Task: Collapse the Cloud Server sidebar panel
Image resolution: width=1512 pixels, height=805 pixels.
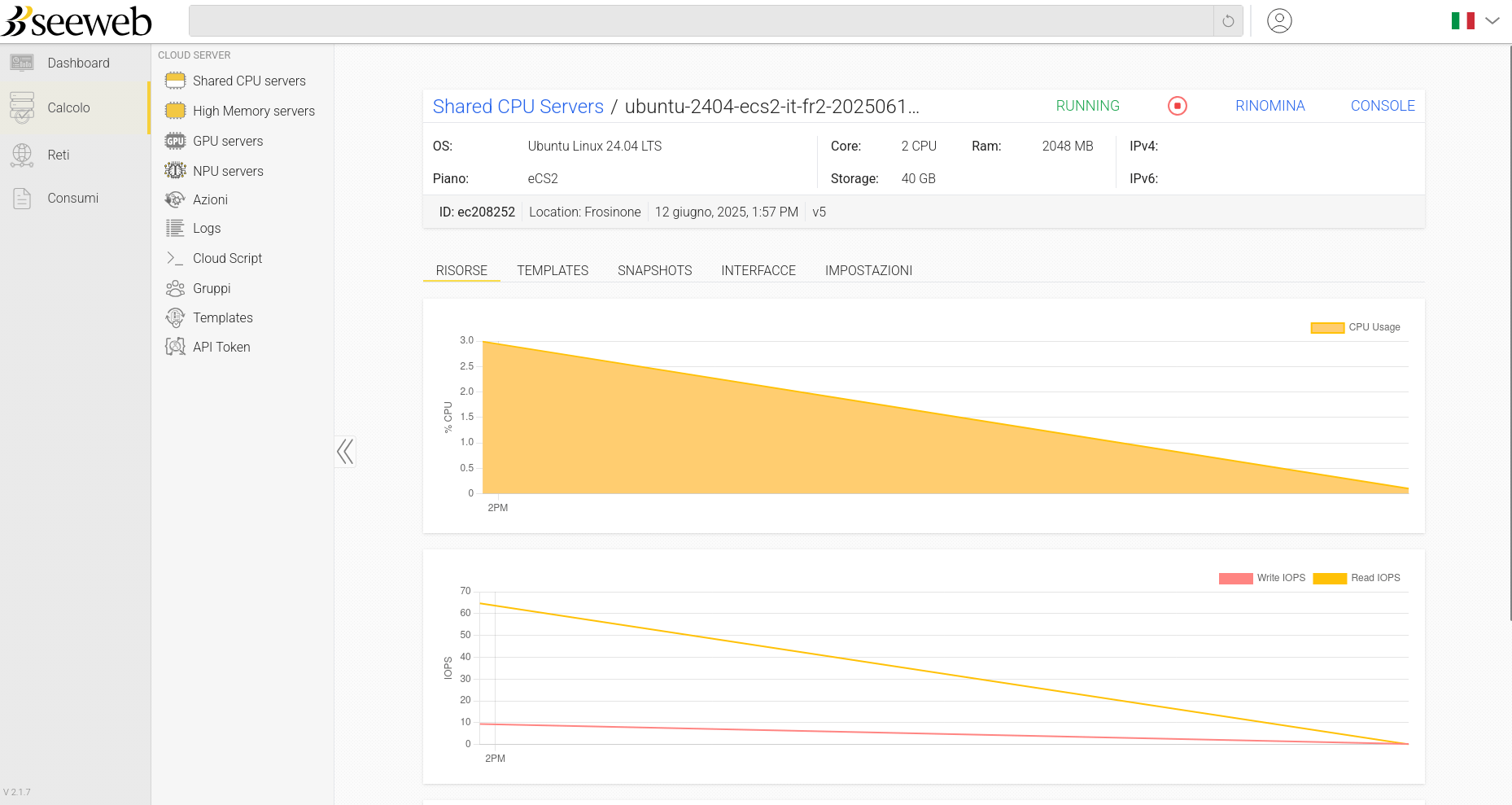Action: coord(345,451)
